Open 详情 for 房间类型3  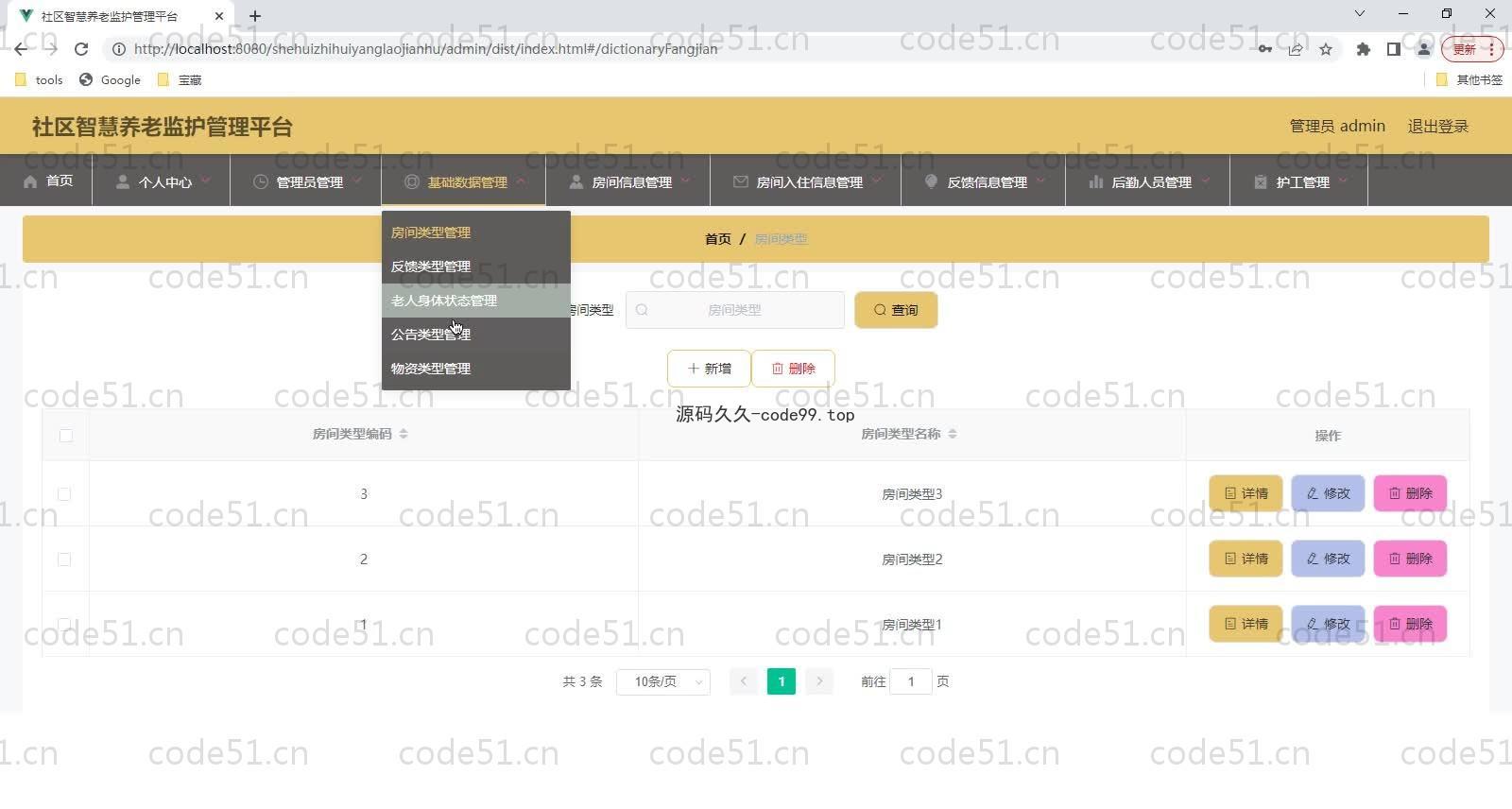point(1246,493)
